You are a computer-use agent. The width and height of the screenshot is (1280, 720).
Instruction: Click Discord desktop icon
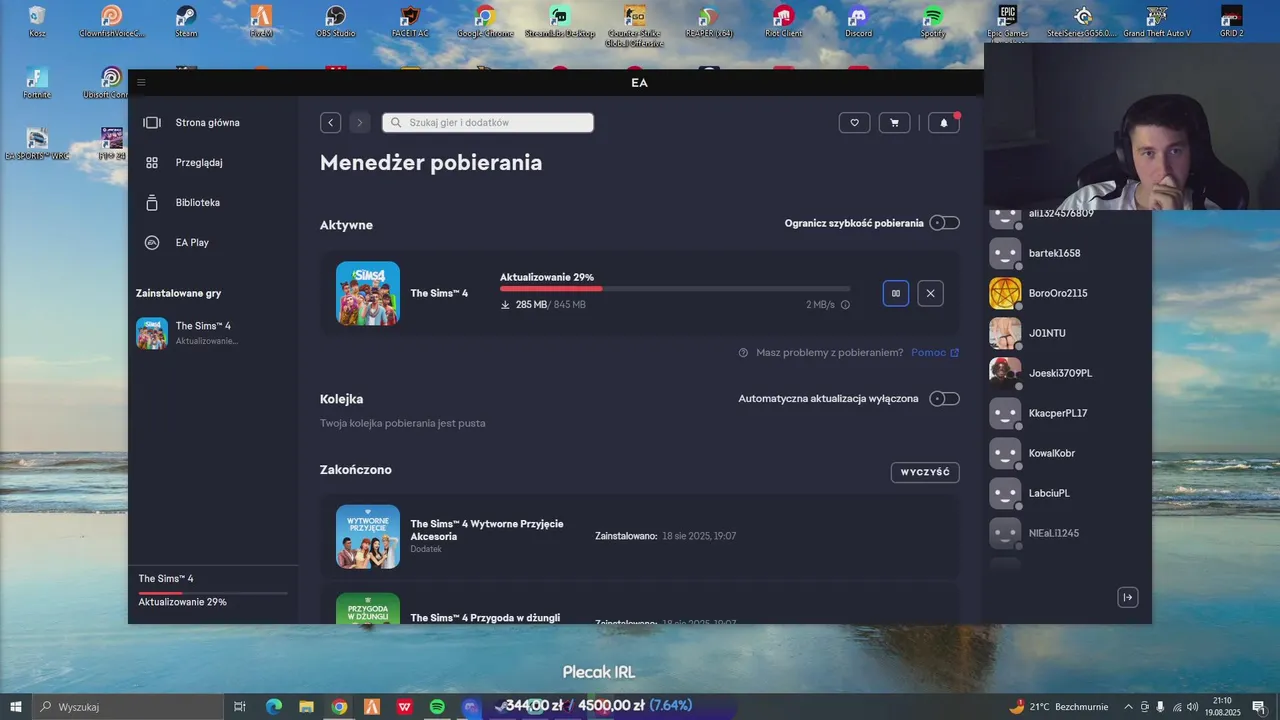pyautogui.click(x=858, y=21)
